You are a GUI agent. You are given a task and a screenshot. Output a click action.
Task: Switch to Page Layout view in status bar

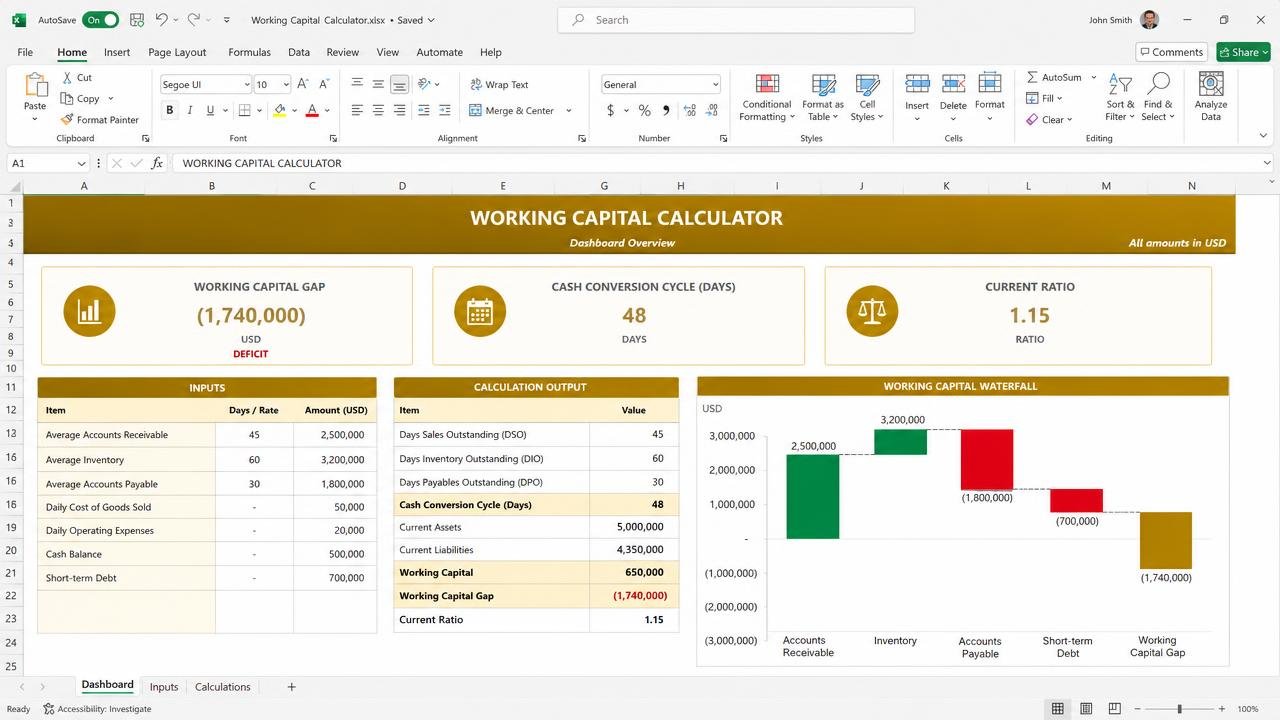point(1086,709)
